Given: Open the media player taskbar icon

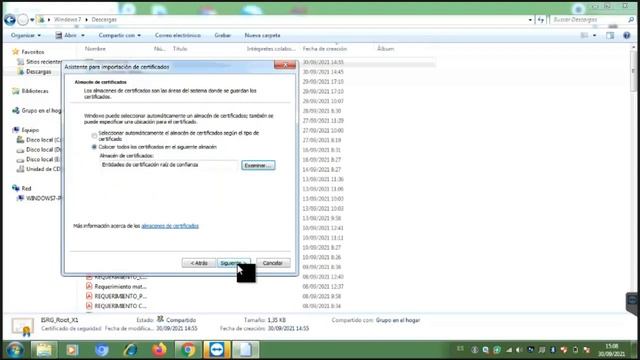Looking at the screenshot, I should [72, 350].
